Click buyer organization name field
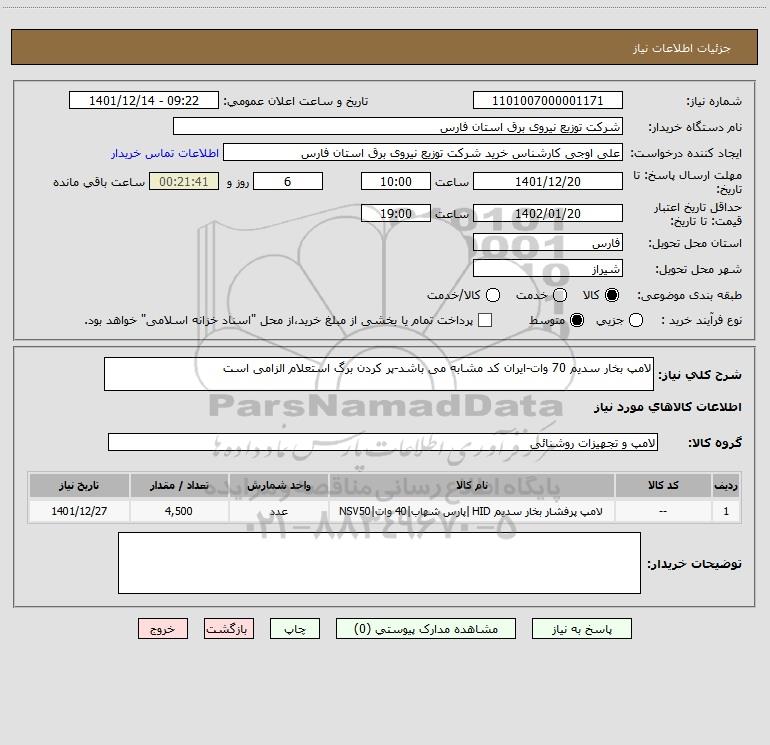This screenshot has width=770, height=745. point(398,126)
